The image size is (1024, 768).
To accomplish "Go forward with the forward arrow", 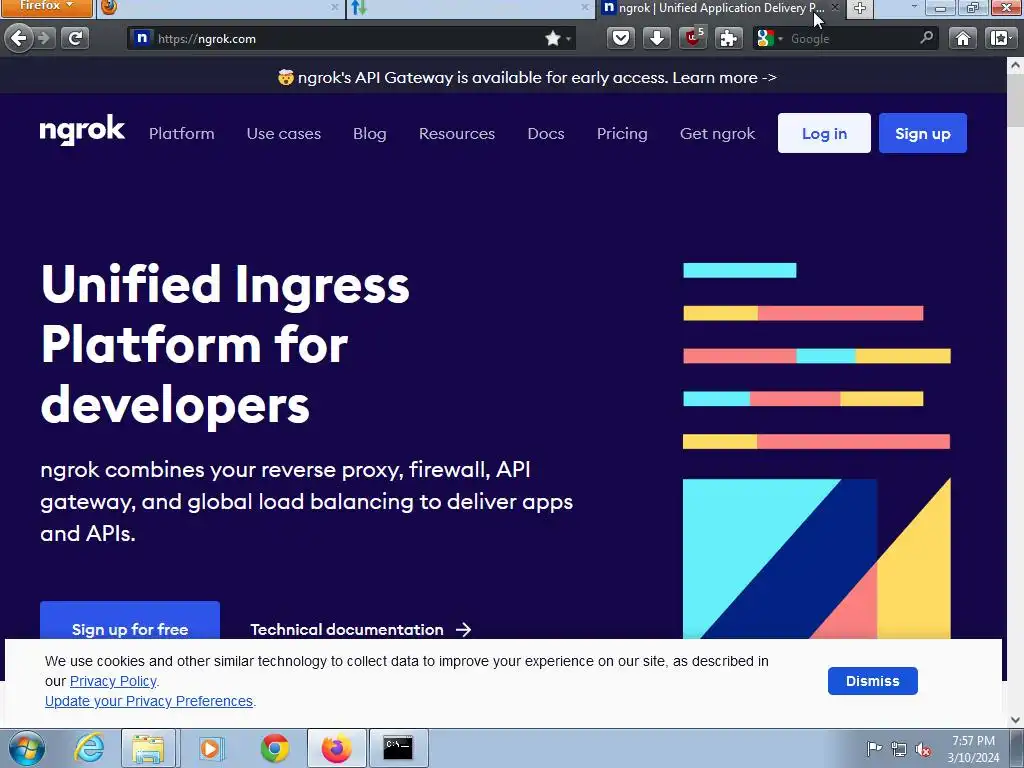I will [44, 39].
